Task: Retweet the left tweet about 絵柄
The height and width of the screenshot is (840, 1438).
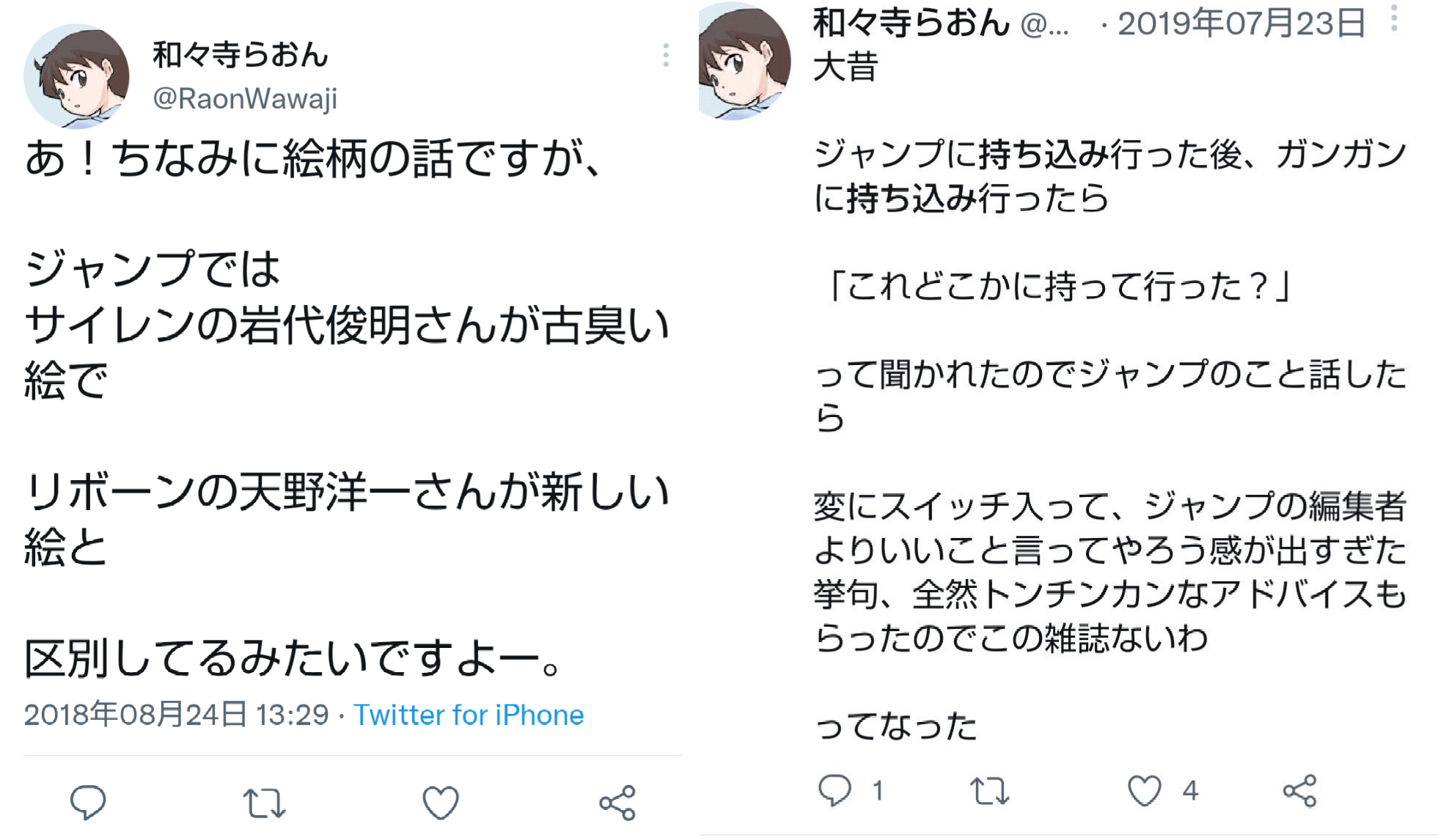Action: point(264,803)
